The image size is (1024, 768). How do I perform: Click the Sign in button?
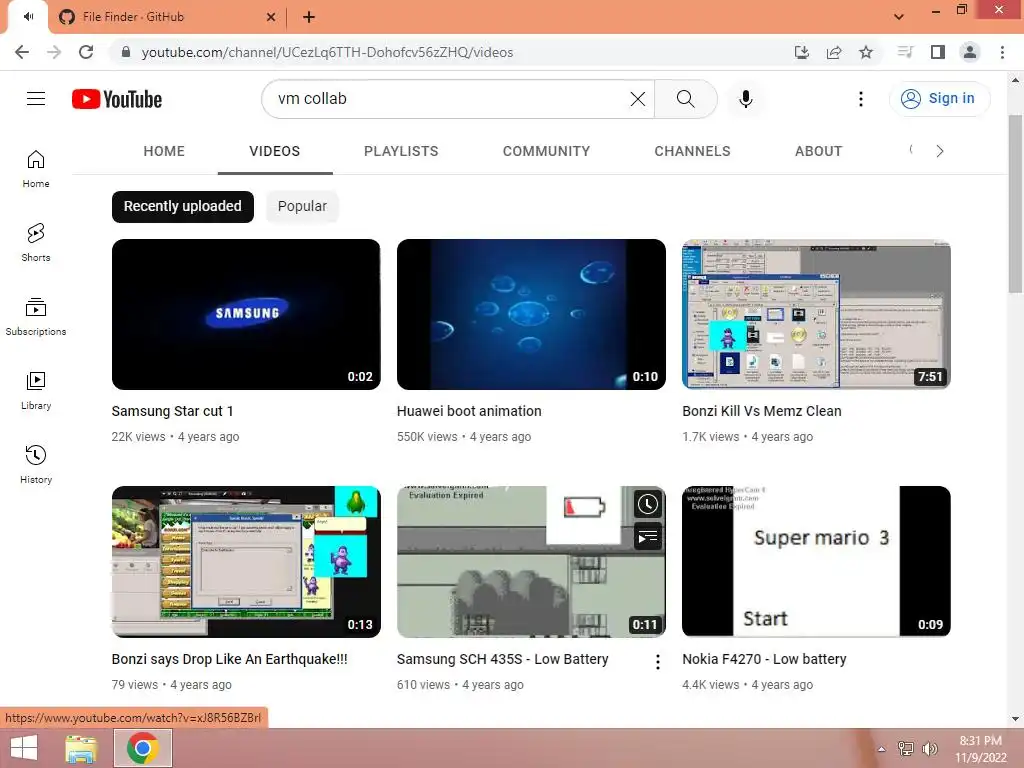(939, 99)
